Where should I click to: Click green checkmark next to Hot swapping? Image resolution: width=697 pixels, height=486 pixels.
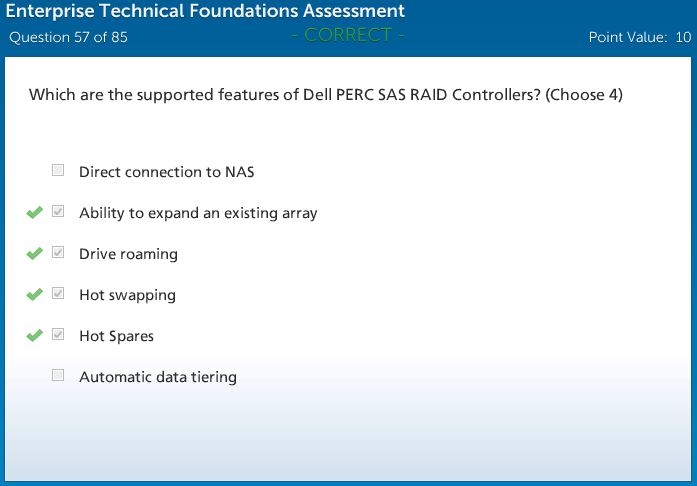[35, 295]
